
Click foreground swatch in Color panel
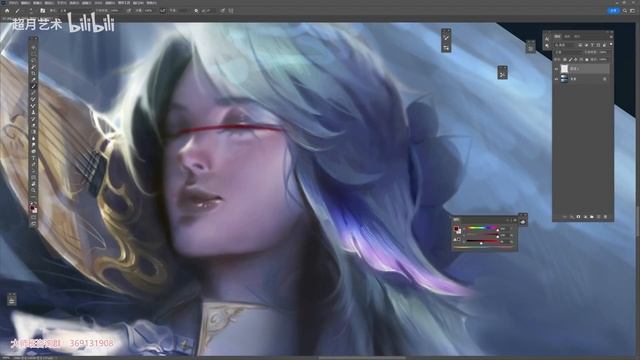click(456, 229)
